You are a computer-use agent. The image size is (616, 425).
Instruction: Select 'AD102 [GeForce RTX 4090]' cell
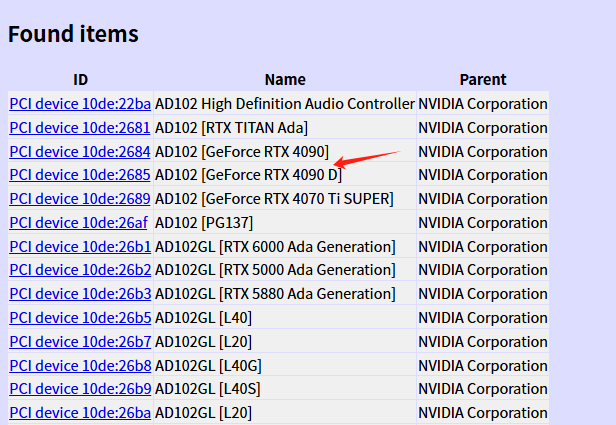click(285, 152)
